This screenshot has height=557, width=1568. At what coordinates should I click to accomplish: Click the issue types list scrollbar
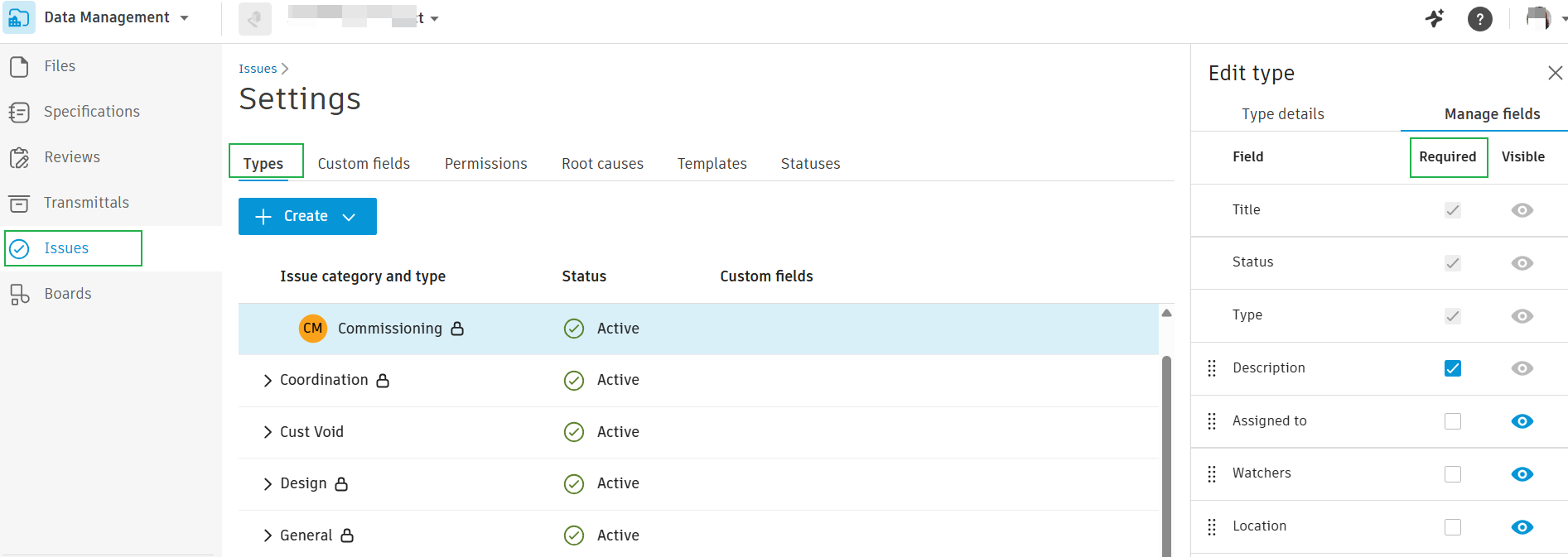tap(1166, 456)
